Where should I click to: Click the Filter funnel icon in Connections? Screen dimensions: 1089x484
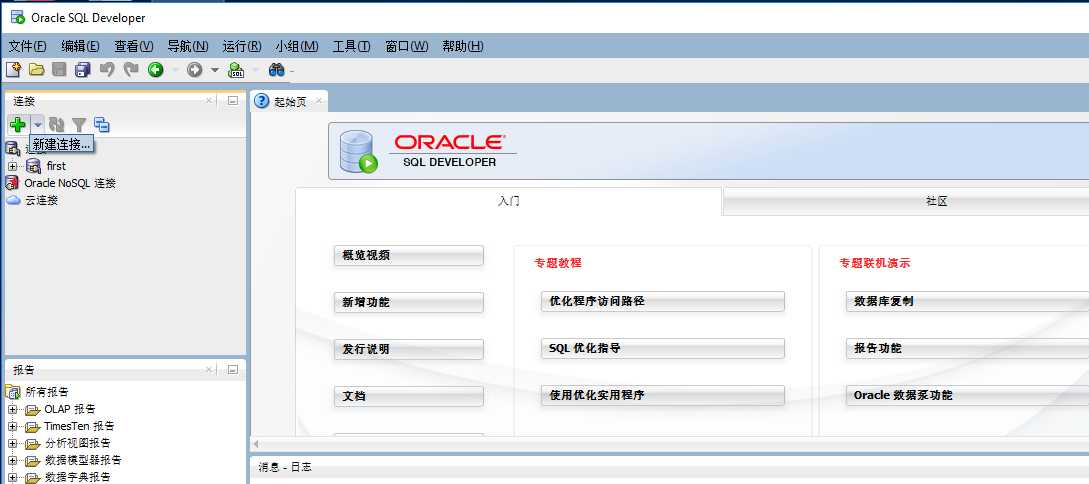coord(79,125)
